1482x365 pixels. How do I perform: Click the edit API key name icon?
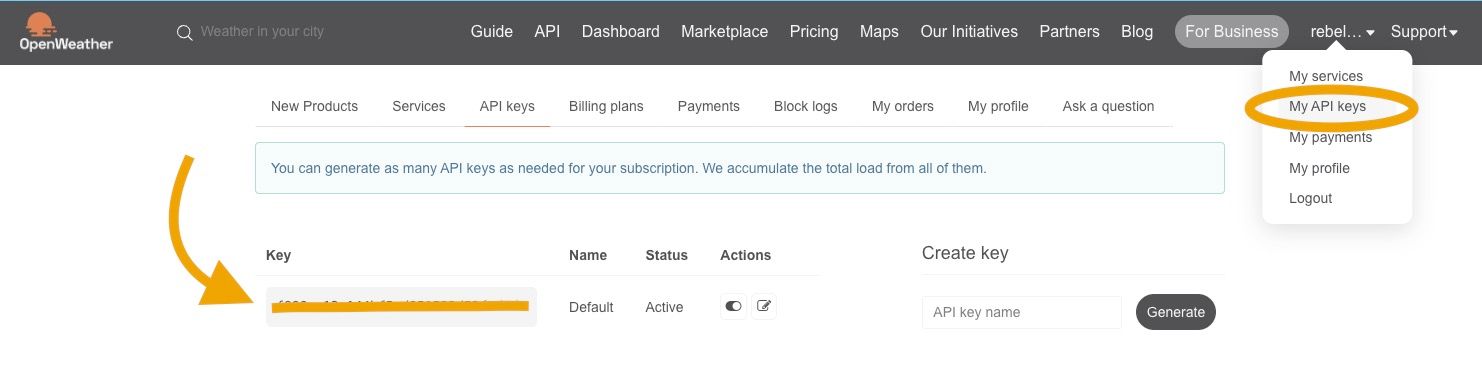[764, 306]
